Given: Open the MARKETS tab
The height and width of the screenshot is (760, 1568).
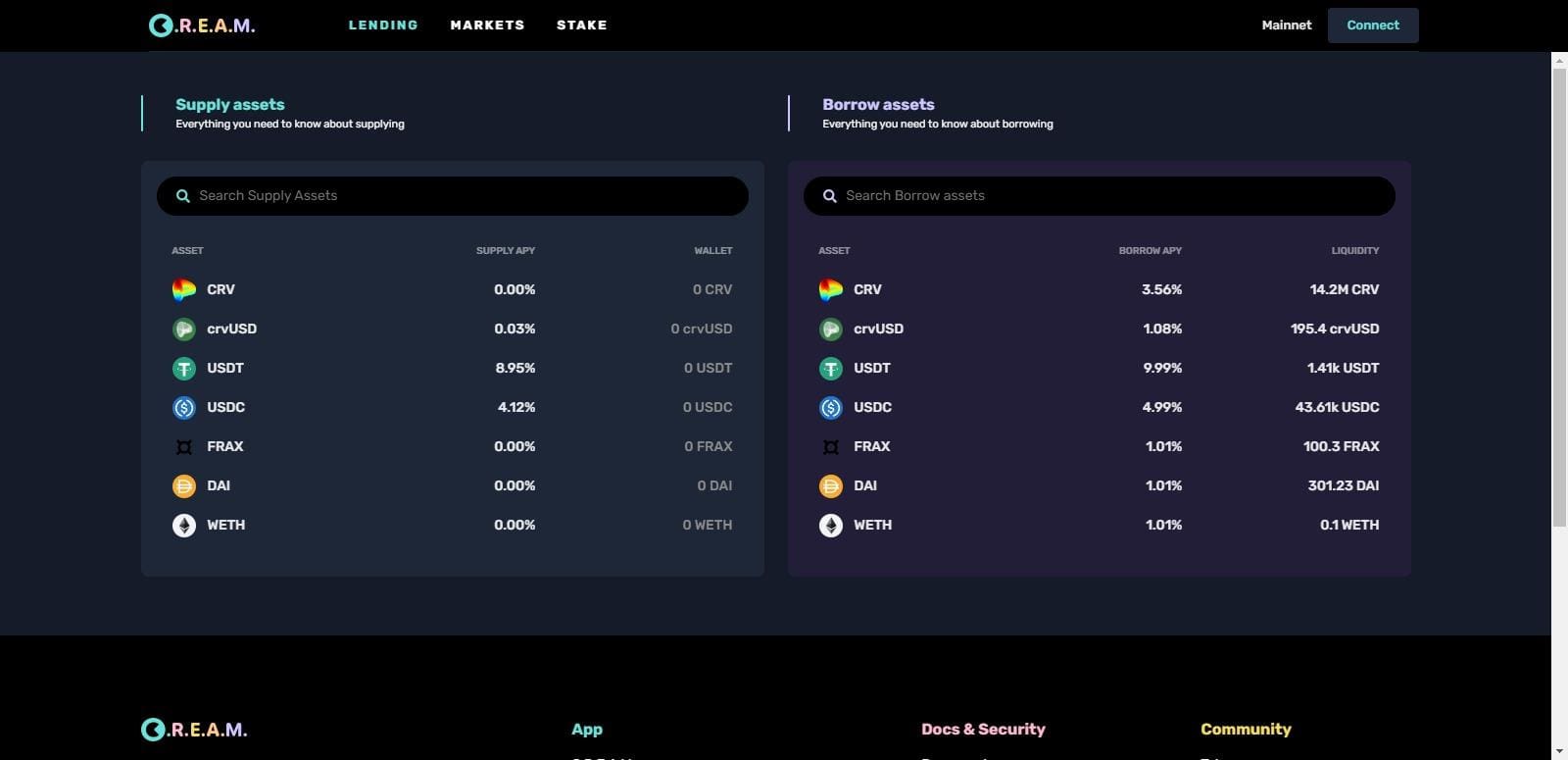Looking at the screenshot, I should click(x=487, y=25).
